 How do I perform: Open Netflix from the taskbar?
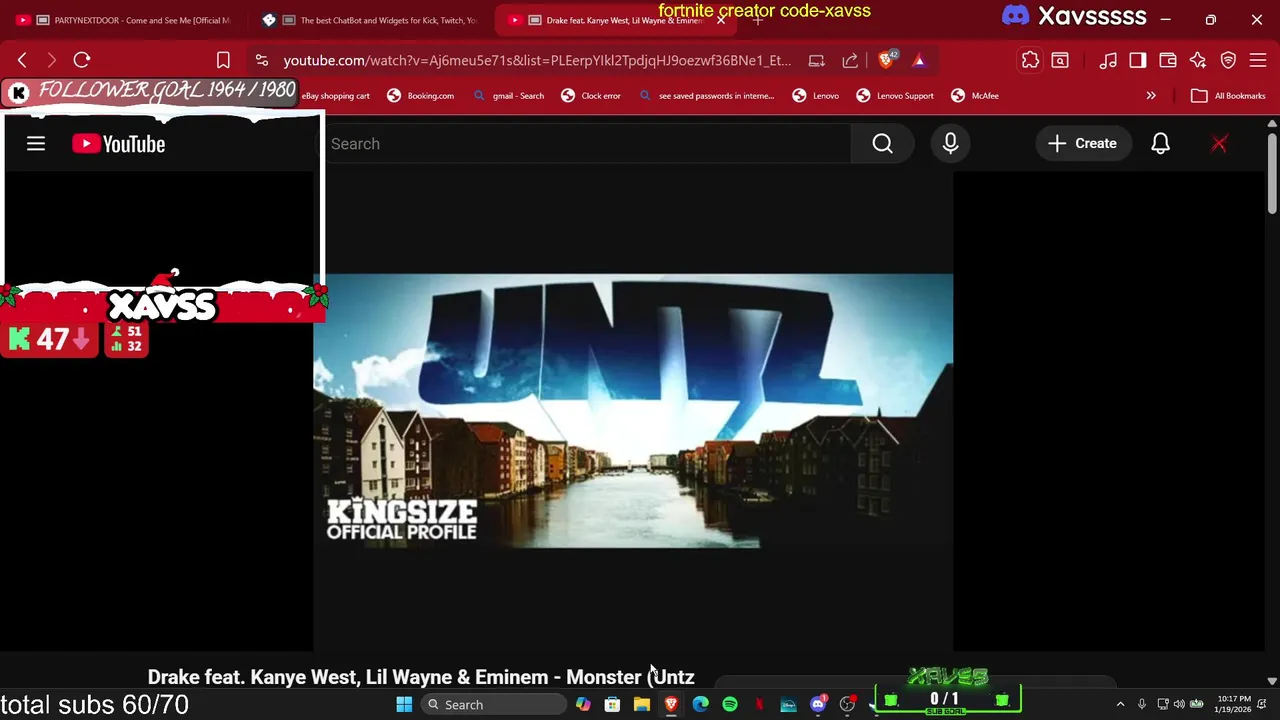759,704
